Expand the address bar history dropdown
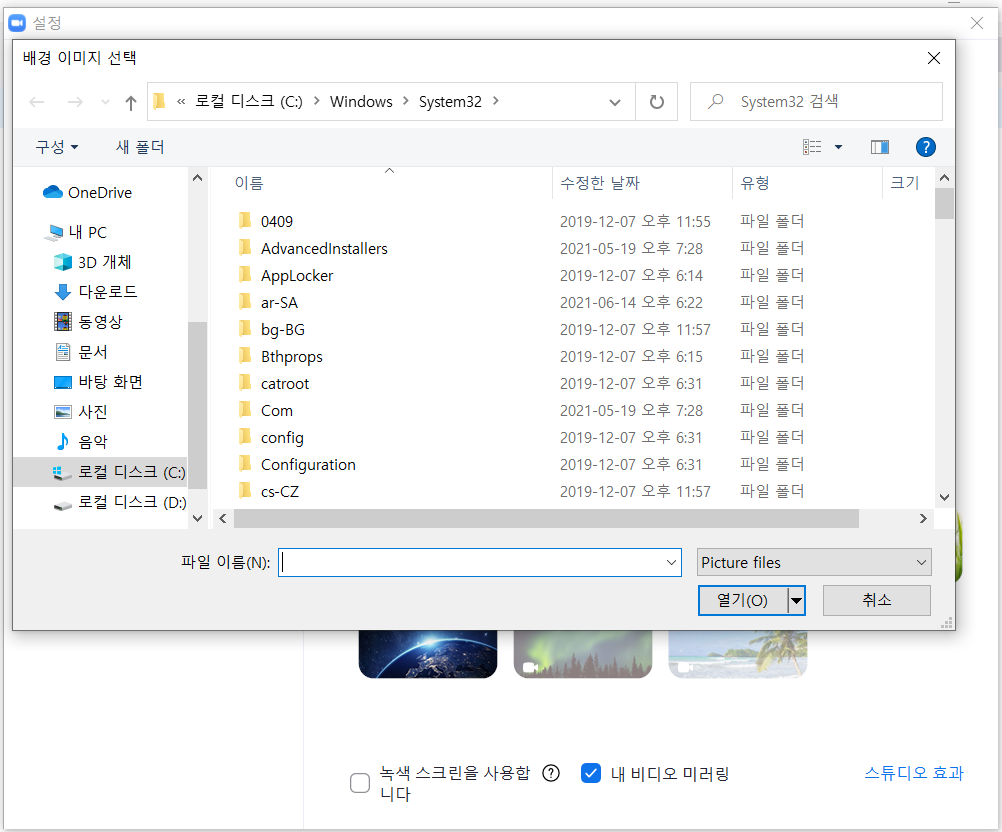Screen dimensions: 1002x832 [x=615, y=102]
